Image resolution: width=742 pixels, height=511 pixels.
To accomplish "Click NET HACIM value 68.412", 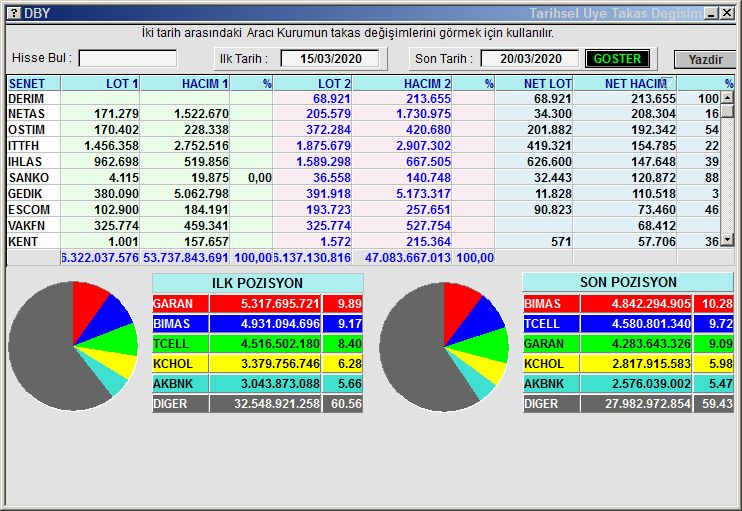I will click(x=657, y=226).
